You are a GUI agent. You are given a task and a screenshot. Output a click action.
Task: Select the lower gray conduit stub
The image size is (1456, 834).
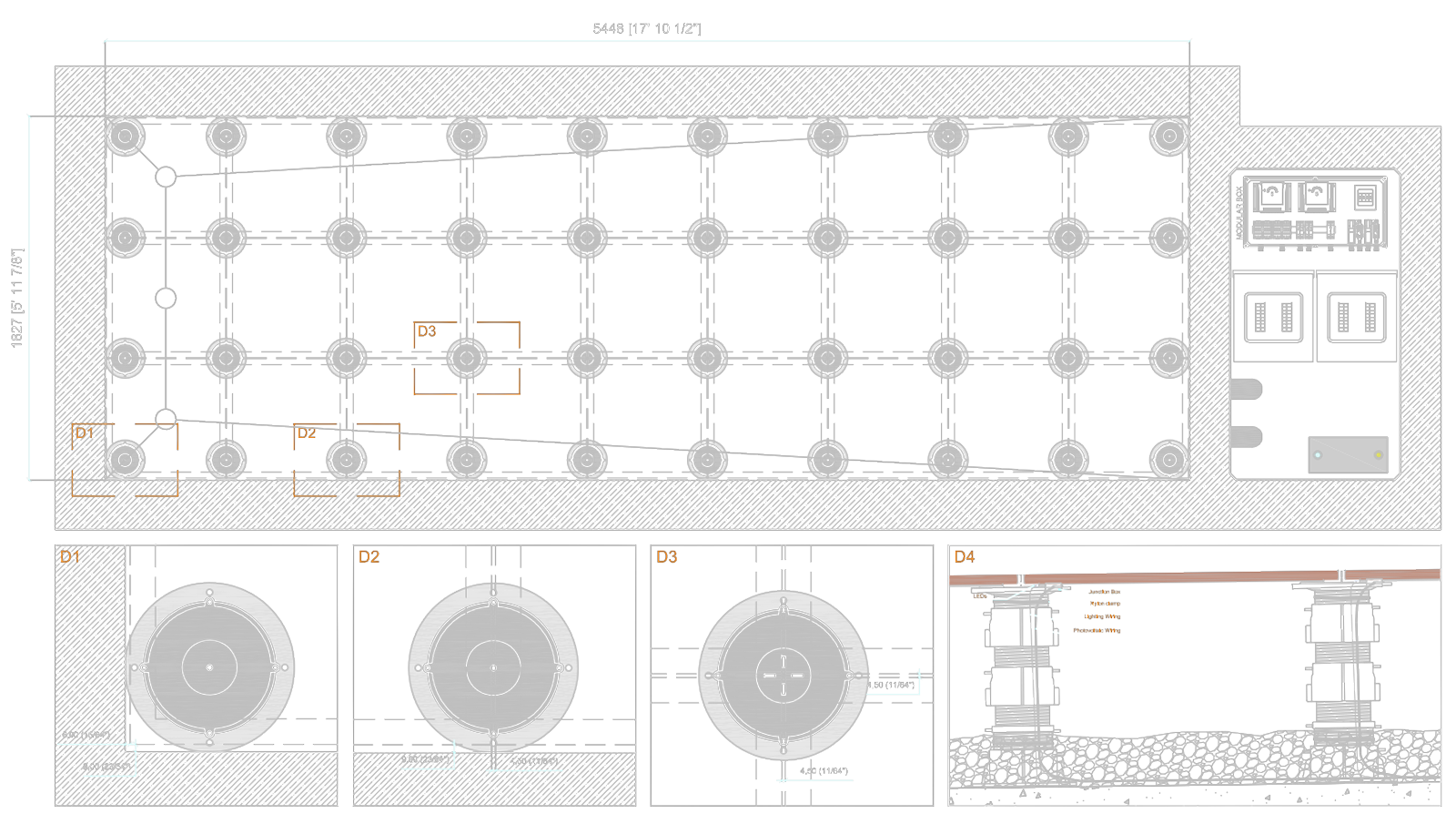1246,436
